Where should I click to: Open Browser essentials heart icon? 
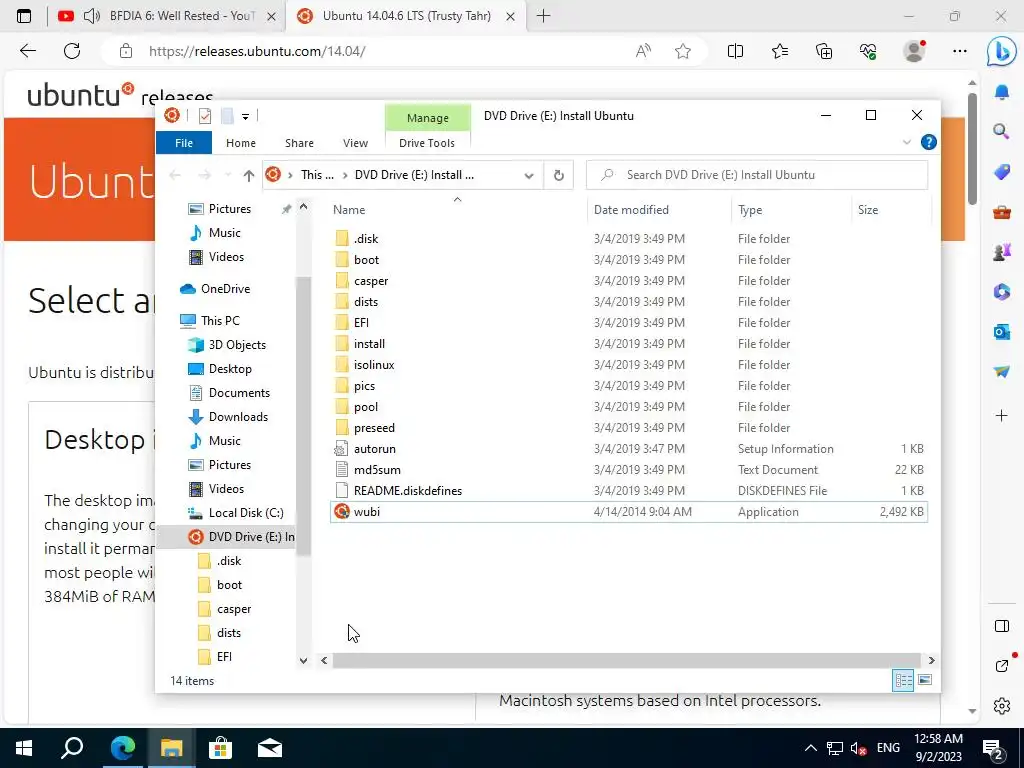[x=868, y=51]
